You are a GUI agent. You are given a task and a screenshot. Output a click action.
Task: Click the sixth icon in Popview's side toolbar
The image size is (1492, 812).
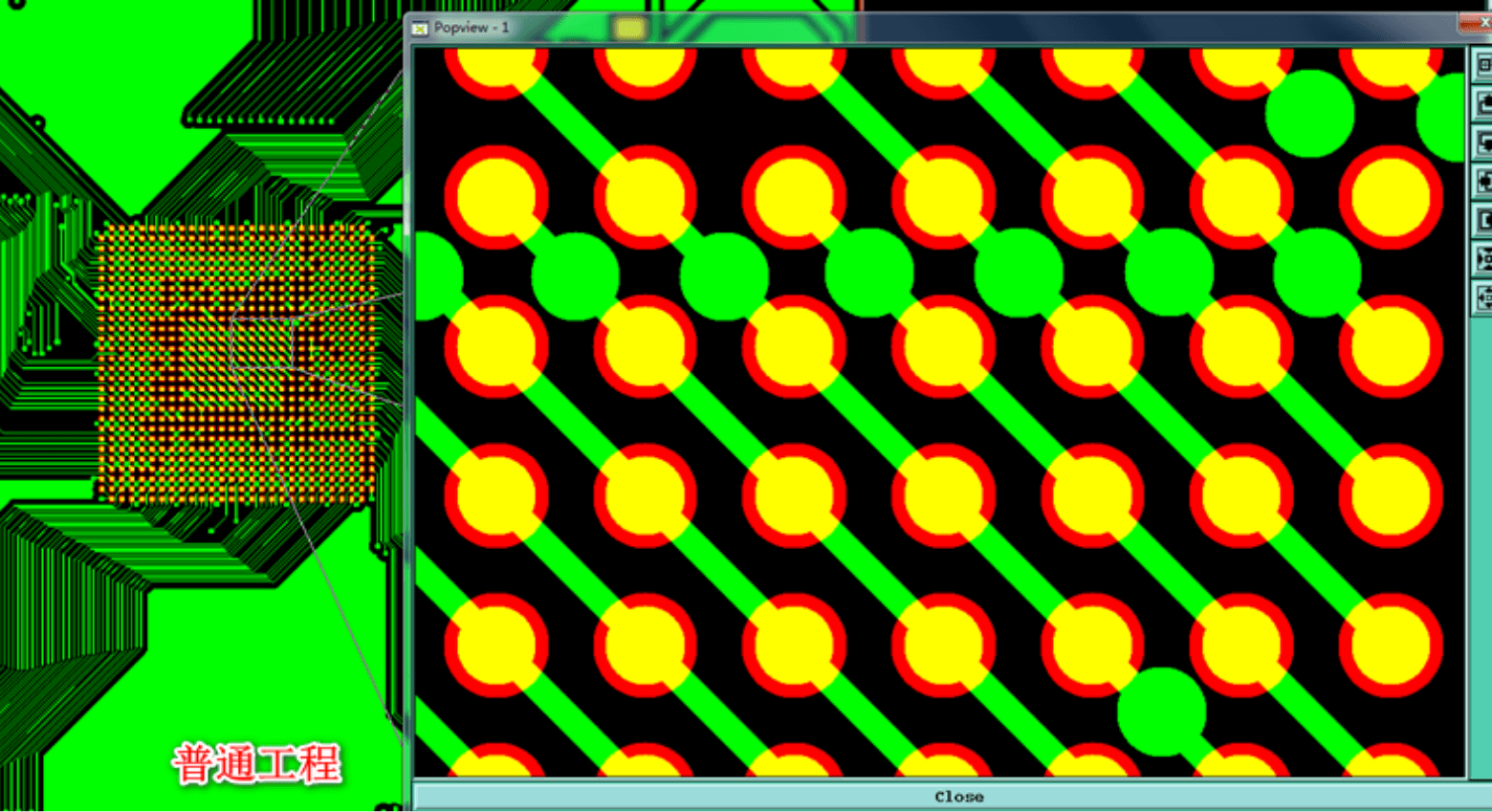tap(1483, 258)
